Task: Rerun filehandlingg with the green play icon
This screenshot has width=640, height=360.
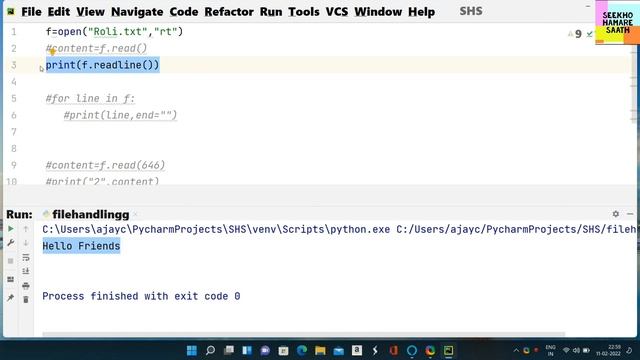Action: [11, 229]
